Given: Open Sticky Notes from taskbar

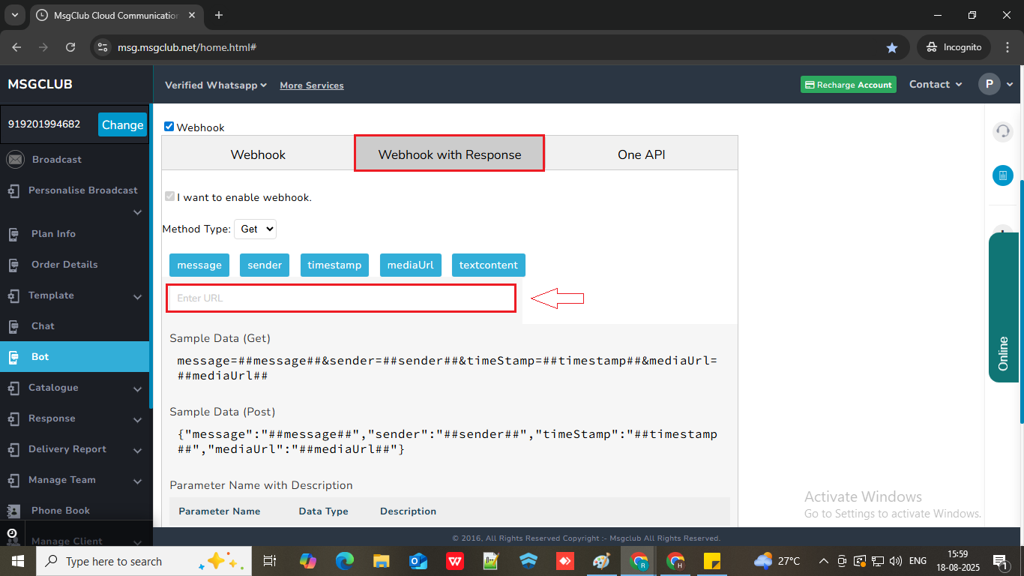Looking at the screenshot, I should (x=712, y=561).
